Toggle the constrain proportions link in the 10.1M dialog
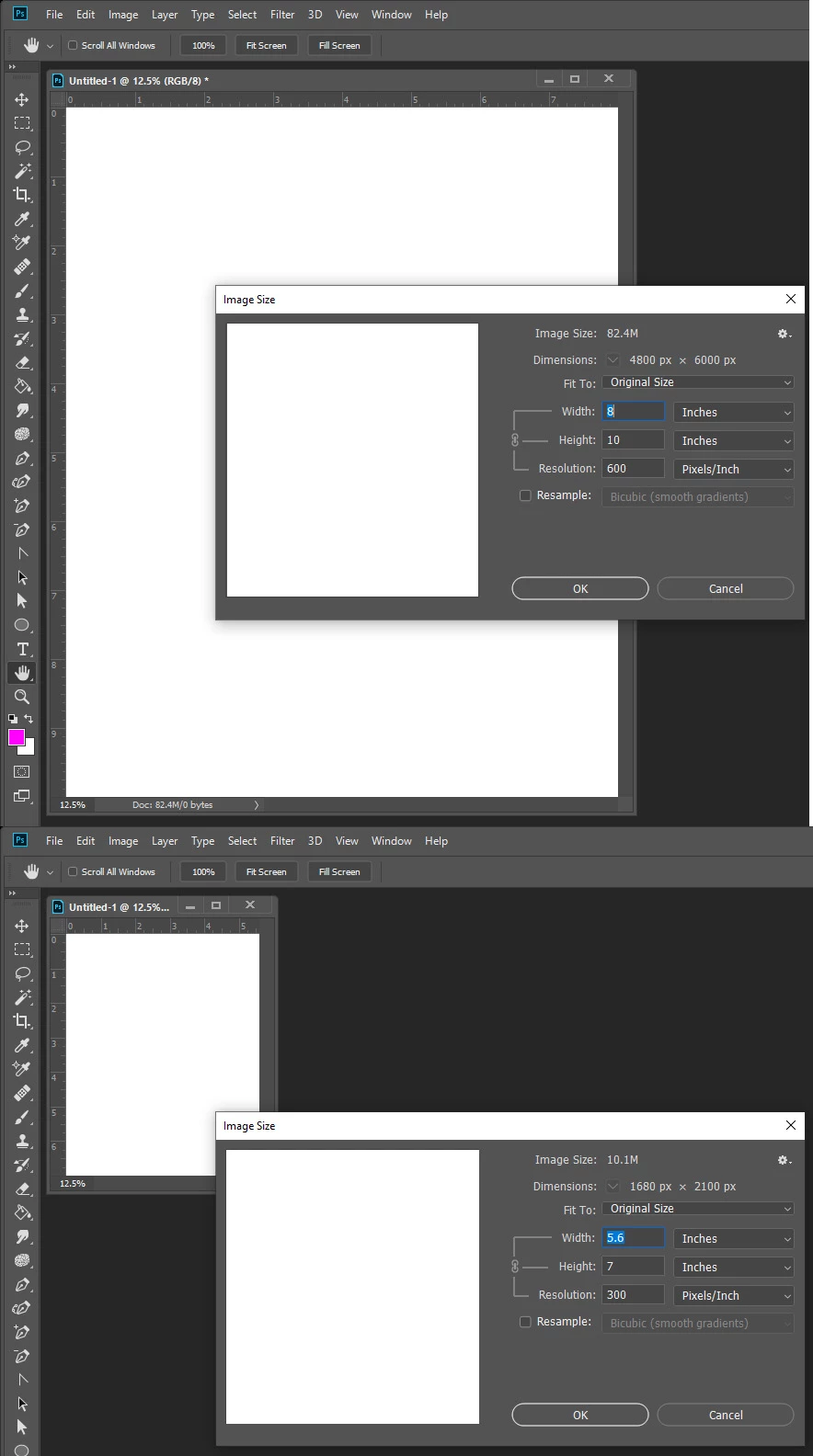 coord(515,1267)
